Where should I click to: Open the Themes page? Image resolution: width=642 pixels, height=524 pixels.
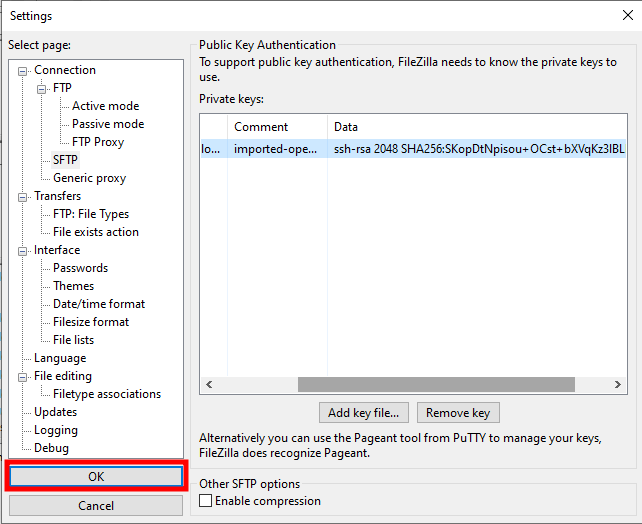pyautogui.click(x=73, y=286)
